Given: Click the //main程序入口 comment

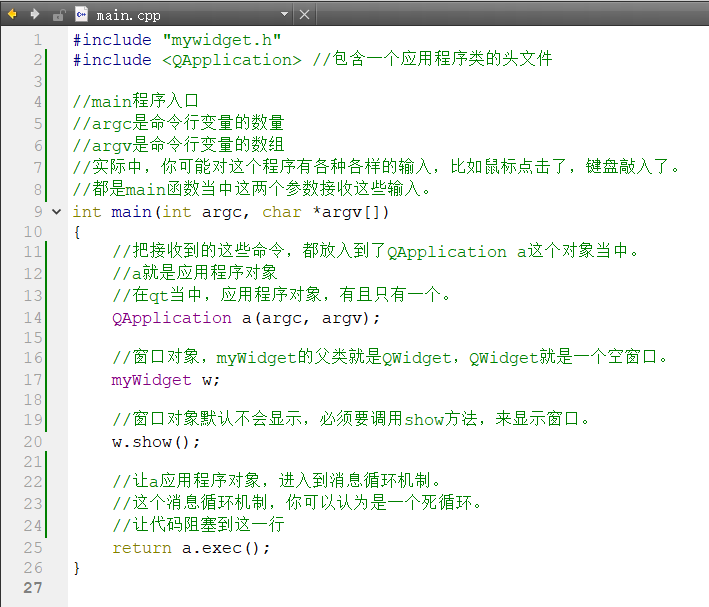Looking at the screenshot, I should pyautogui.click(x=136, y=101).
